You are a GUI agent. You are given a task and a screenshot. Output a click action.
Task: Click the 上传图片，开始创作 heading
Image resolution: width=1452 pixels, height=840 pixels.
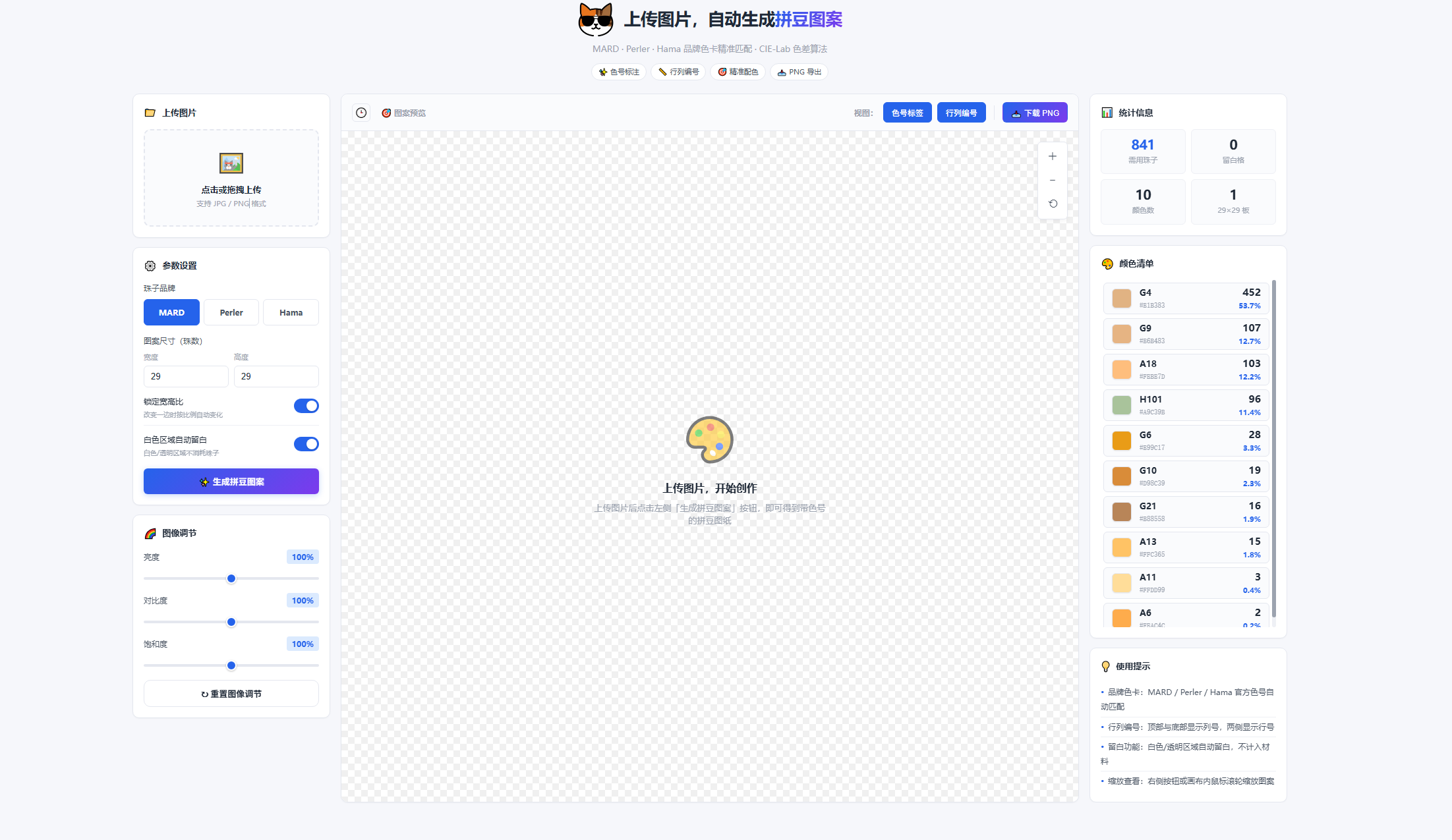point(710,488)
